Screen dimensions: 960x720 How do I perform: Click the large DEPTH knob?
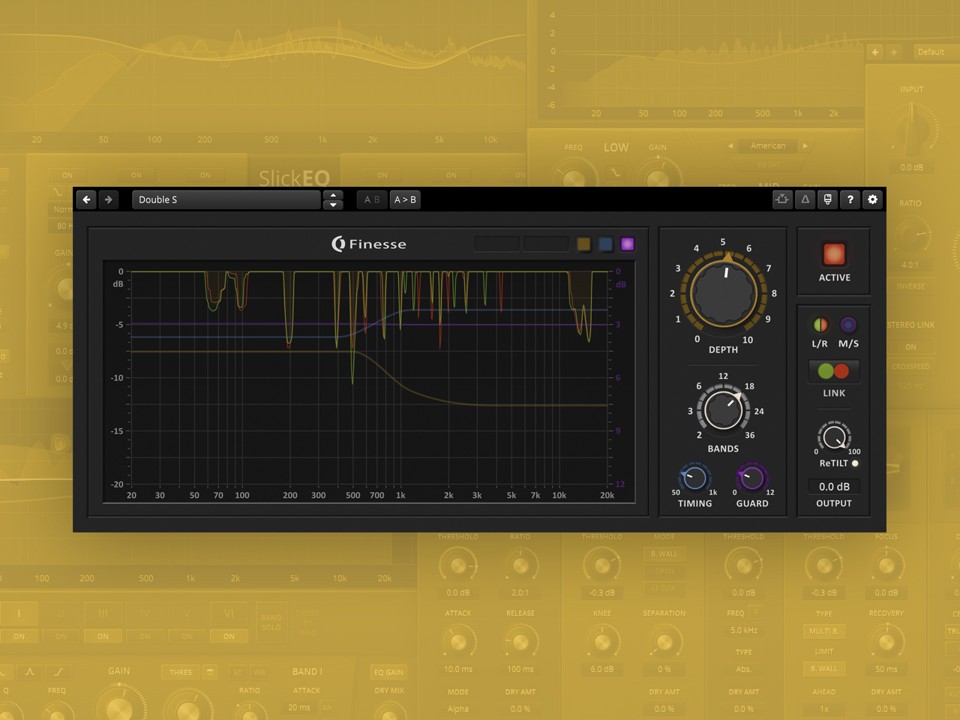pyautogui.click(x=724, y=293)
